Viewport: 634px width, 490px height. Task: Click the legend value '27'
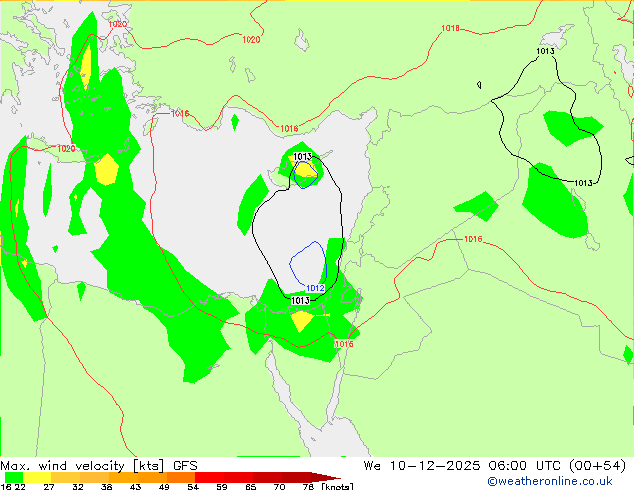[x=49, y=487]
